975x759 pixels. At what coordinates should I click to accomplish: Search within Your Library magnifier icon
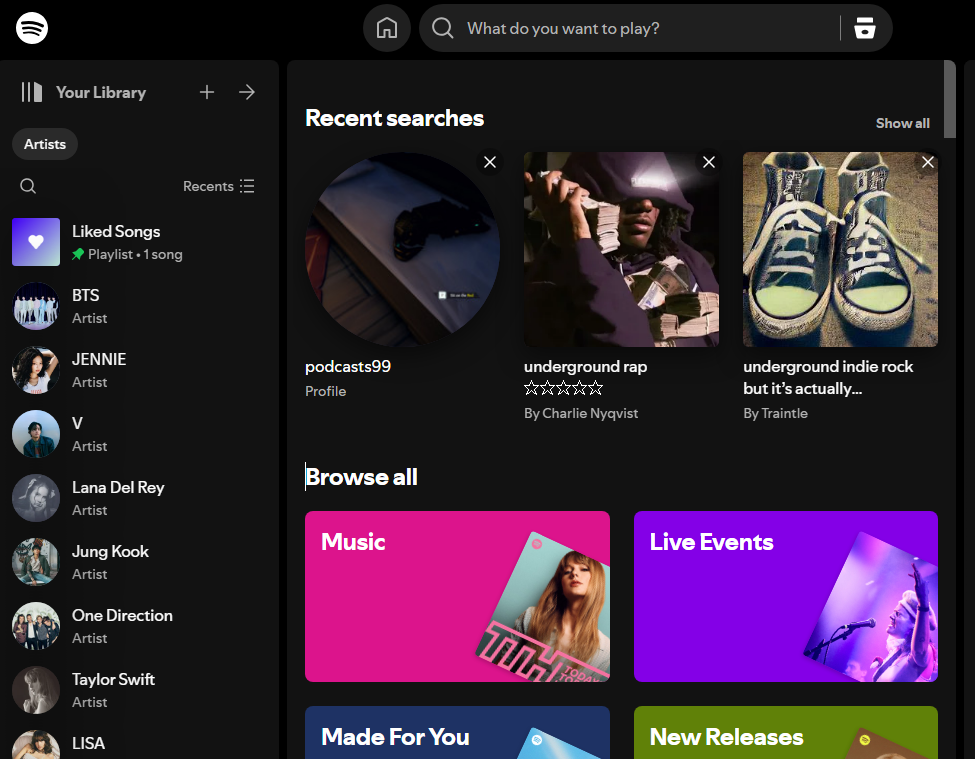pos(28,186)
